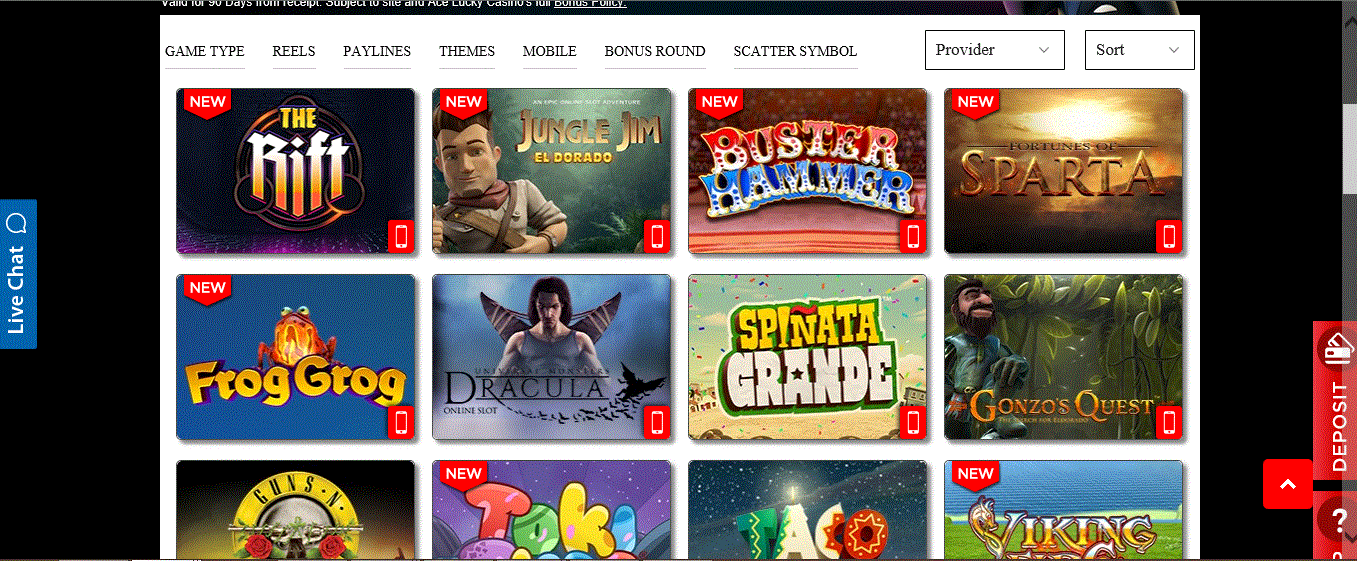Click the mobile icon on Fortunes of Sparta
Screen dimensions: 1357x561
coord(1169,237)
